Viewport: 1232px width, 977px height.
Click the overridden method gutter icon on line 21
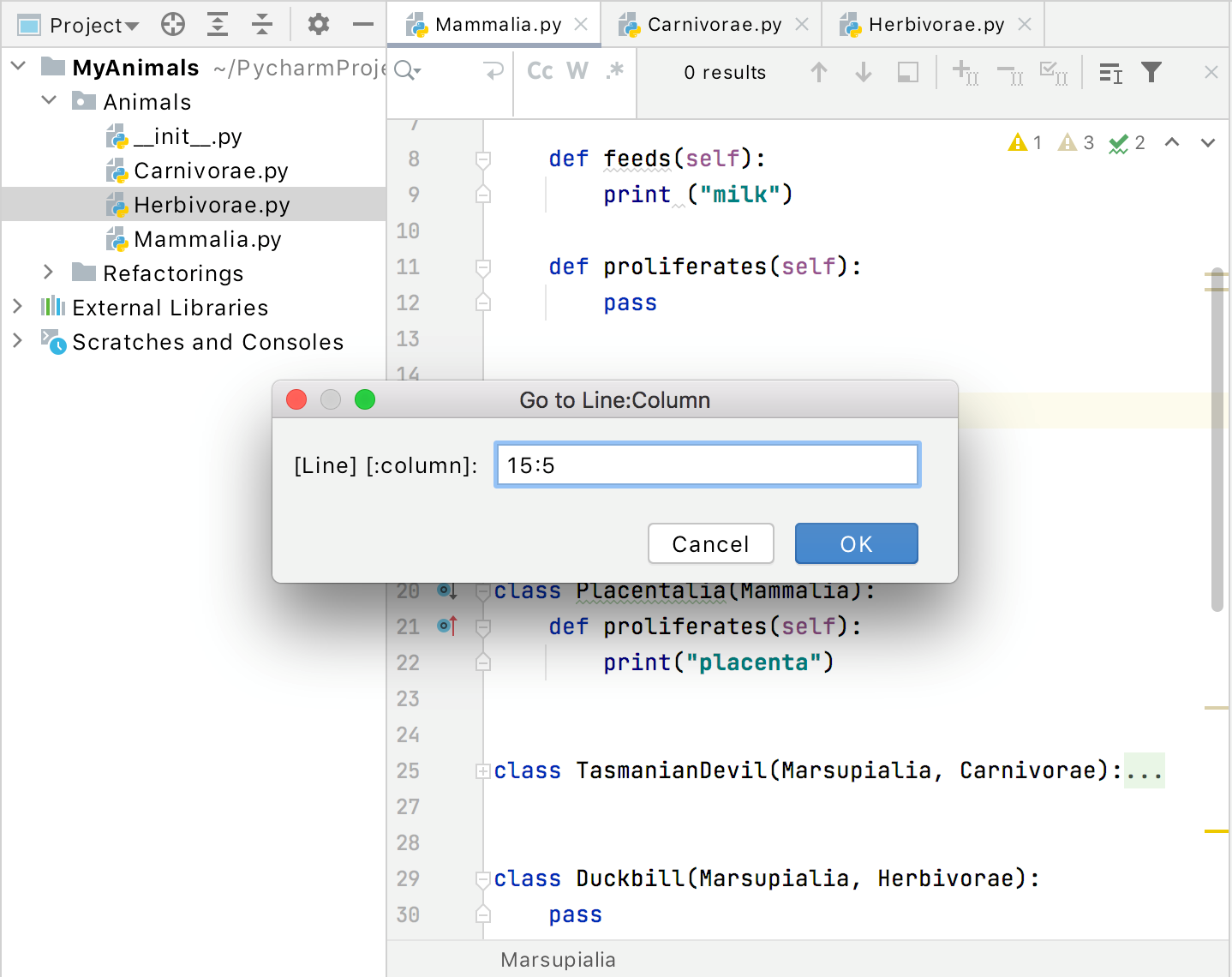click(x=447, y=626)
